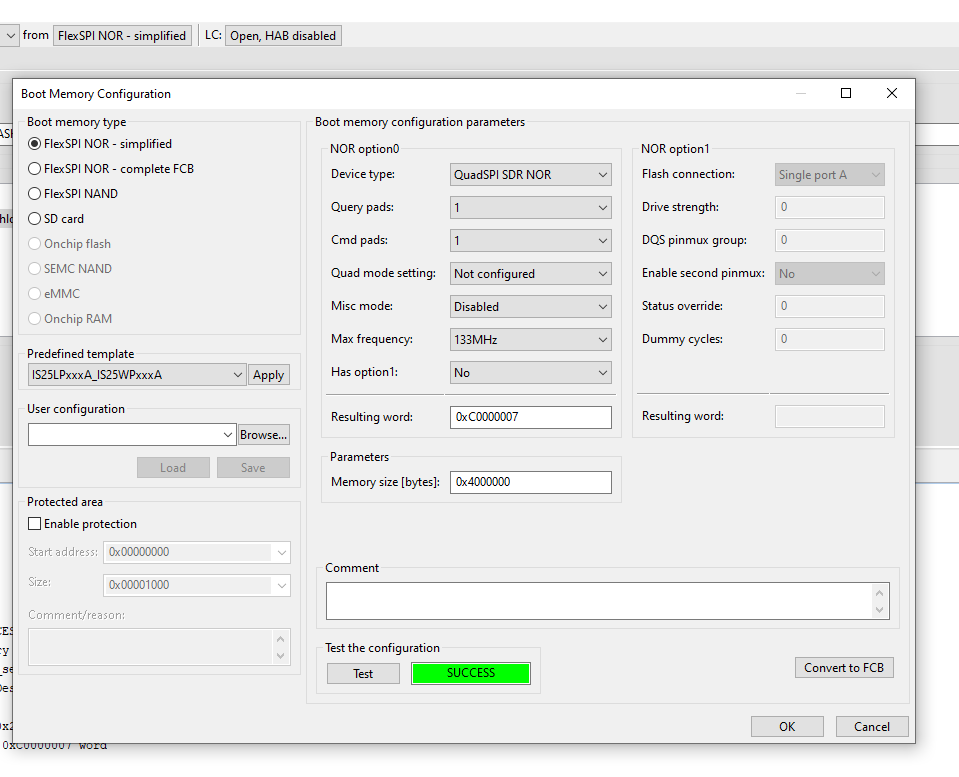The image size is (959, 777).
Task: Select the FlexSPI NAND boot memory type
Action: tap(34, 193)
